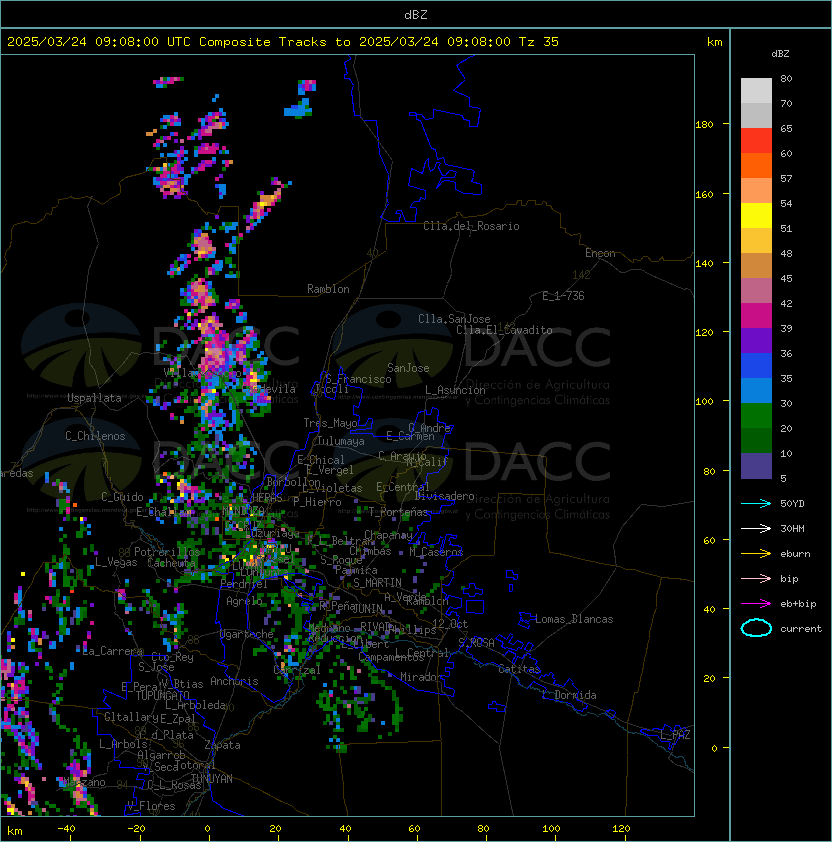
Task: Select the 'Tulumaya' map label
Action: [x=341, y=441]
